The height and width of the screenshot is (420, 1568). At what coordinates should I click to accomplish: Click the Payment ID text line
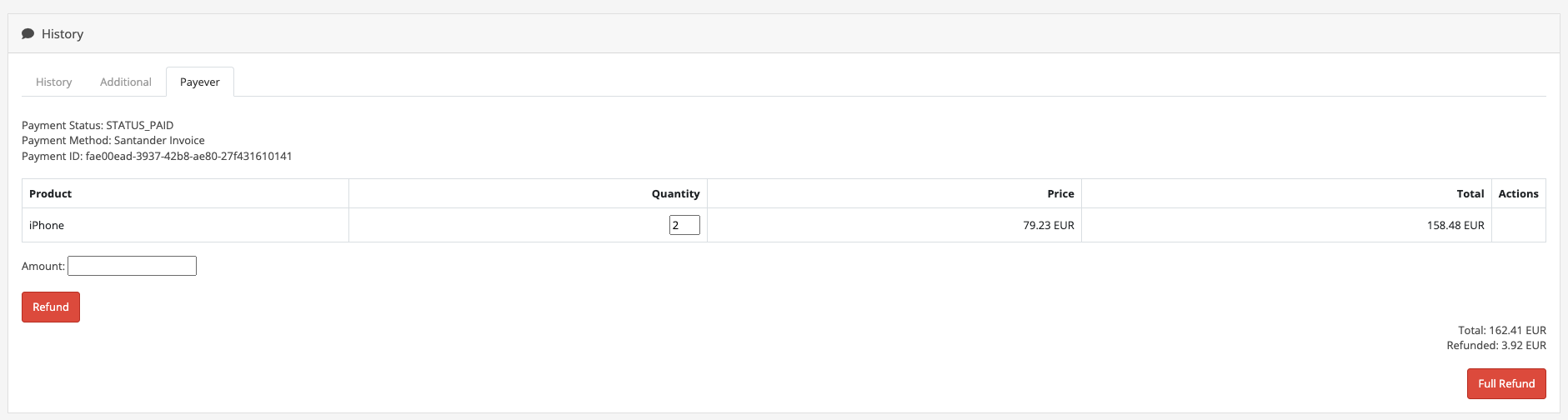tap(157, 156)
